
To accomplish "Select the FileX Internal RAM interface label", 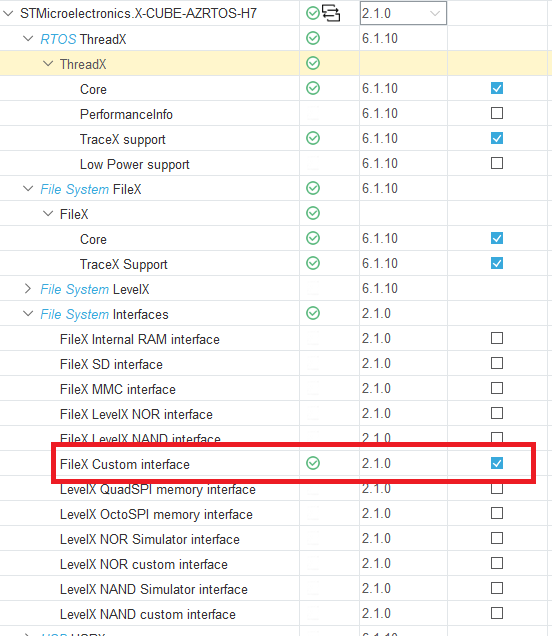I will (x=140, y=339).
